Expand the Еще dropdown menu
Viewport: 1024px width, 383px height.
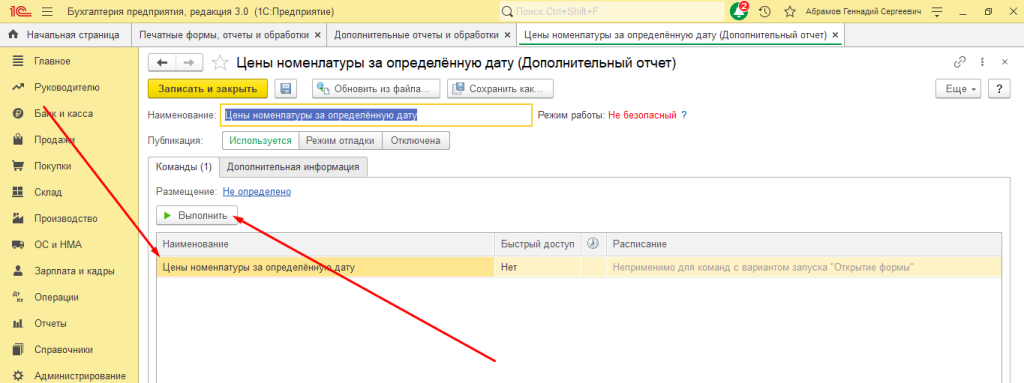click(x=958, y=88)
